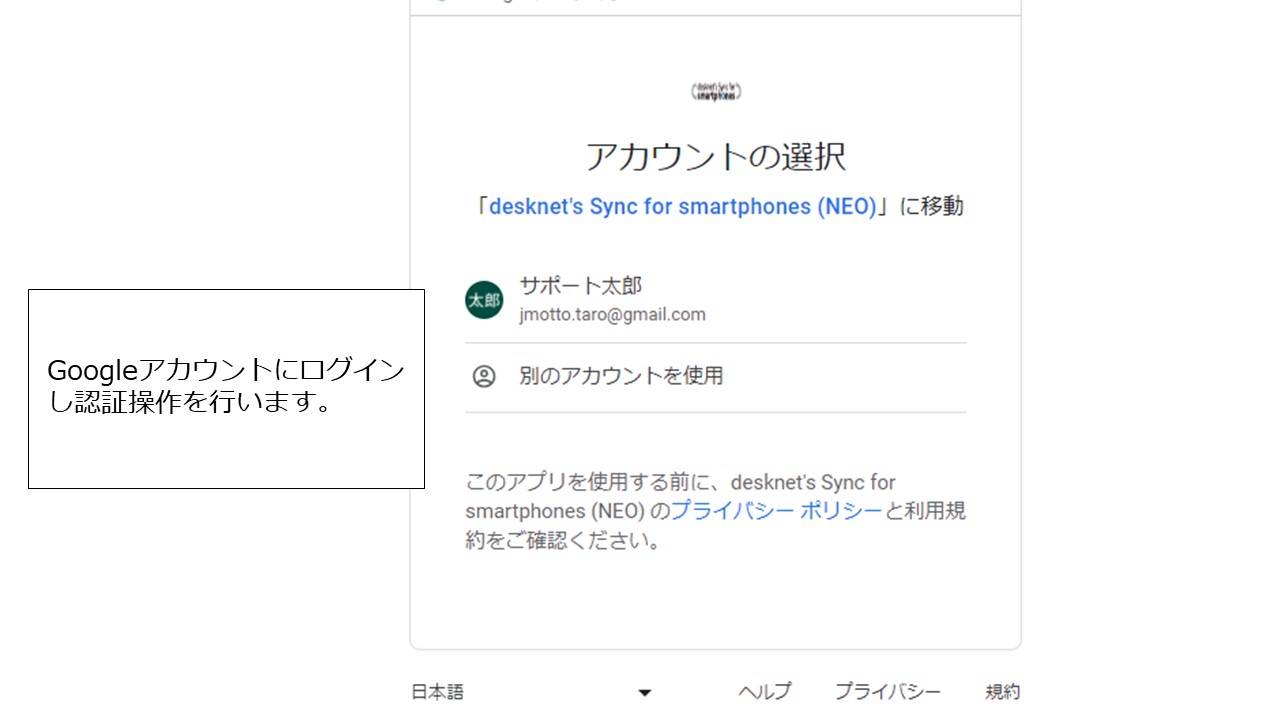Open the desknet's Sync for smartphones (NEO) link
The image size is (1280, 720).
pyautogui.click(x=682, y=207)
